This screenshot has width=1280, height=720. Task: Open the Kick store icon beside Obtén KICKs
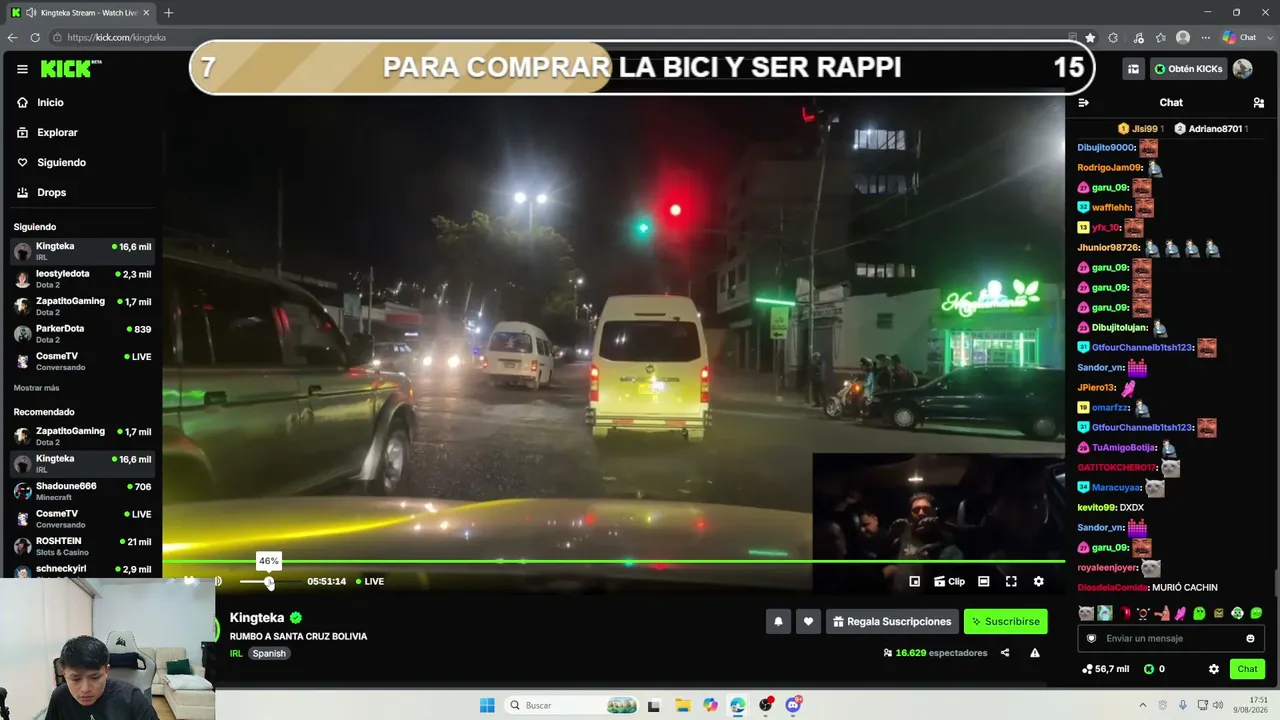(1133, 69)
